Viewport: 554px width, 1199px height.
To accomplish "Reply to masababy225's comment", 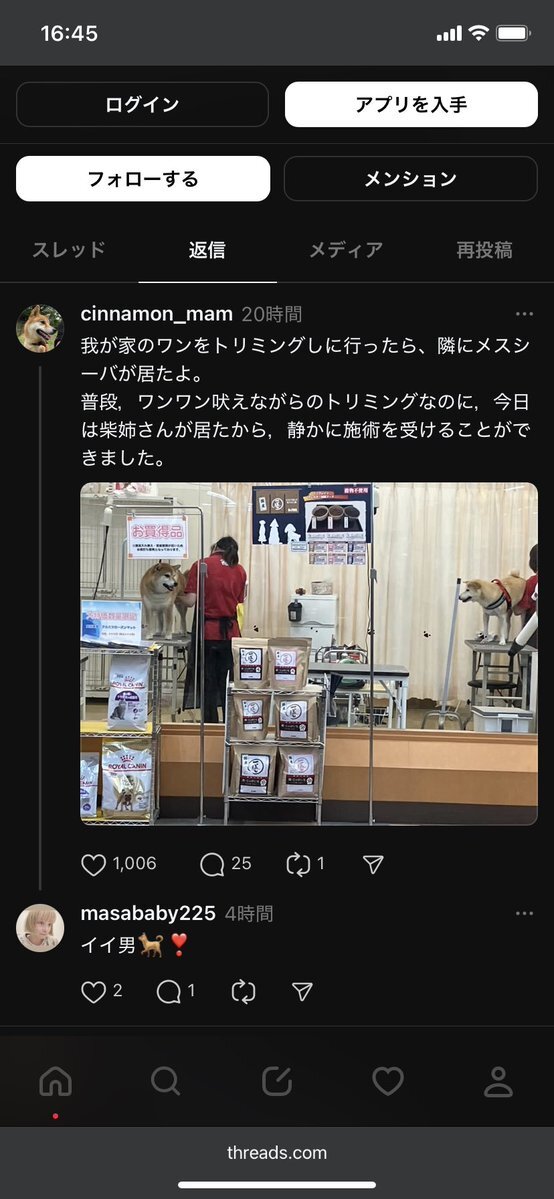I will [168, 992].
